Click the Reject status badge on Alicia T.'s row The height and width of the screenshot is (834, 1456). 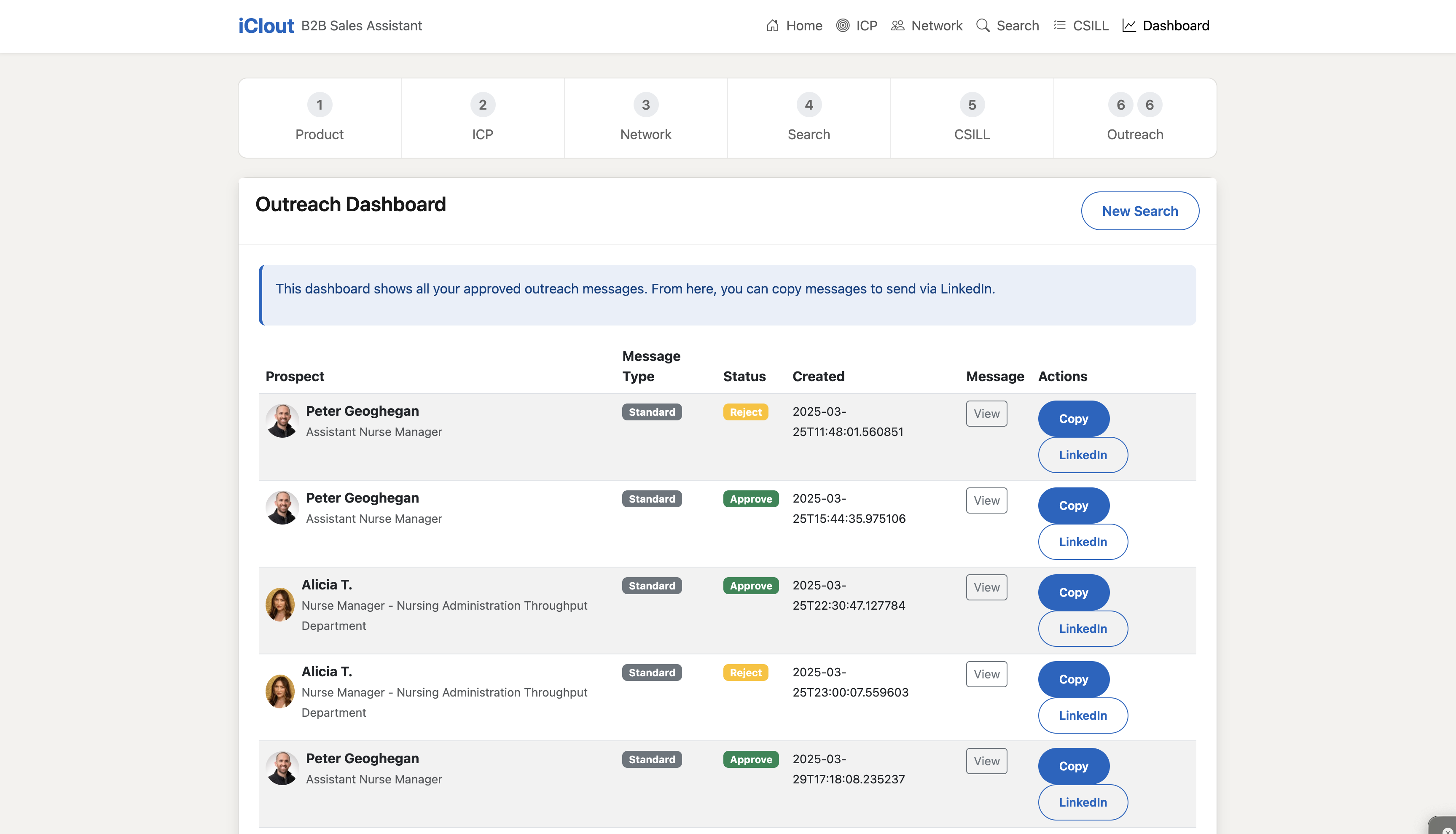click(x=745, y=672)
